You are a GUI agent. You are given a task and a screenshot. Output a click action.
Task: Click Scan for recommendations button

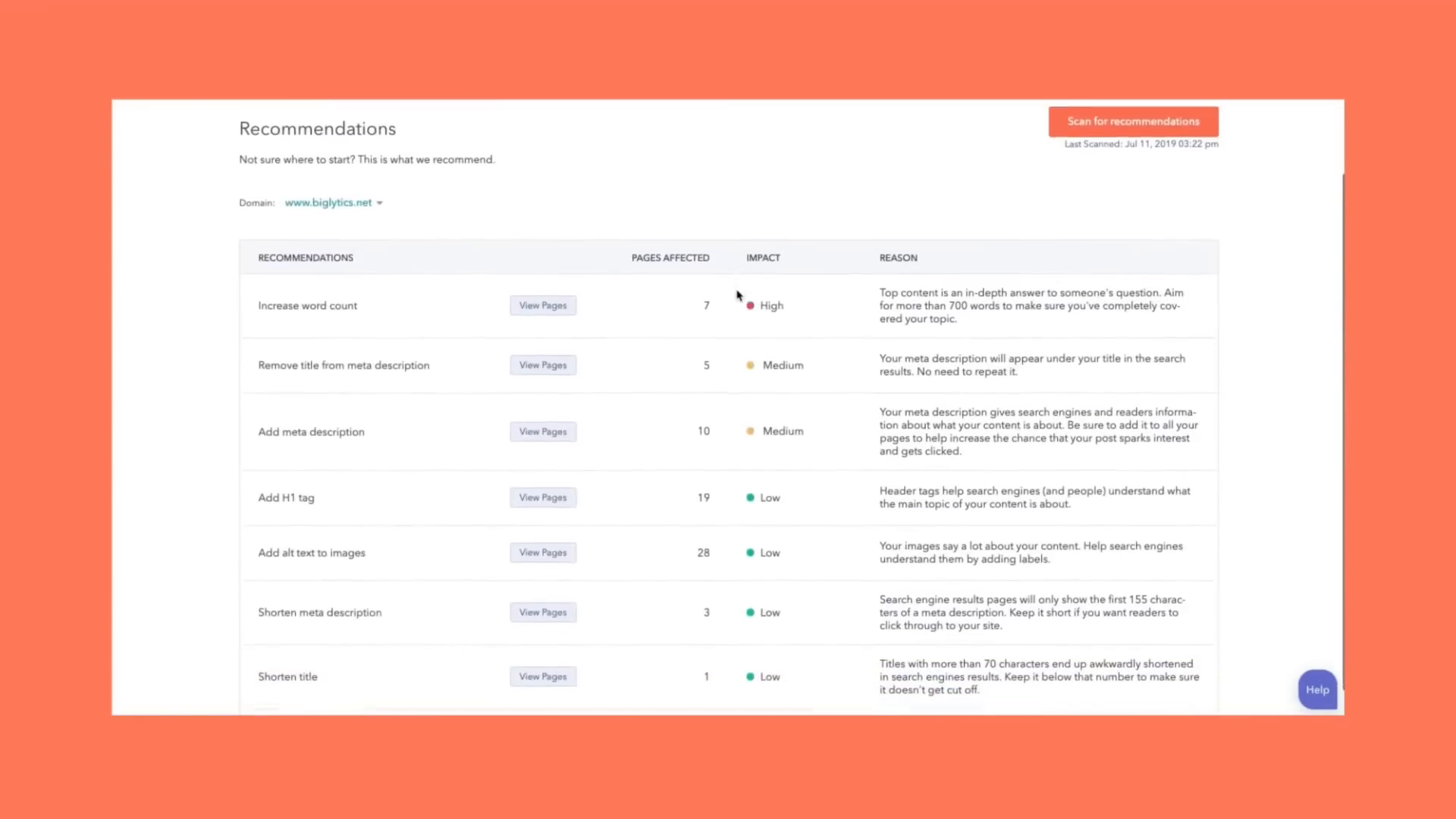click(x=1133, y=121)
